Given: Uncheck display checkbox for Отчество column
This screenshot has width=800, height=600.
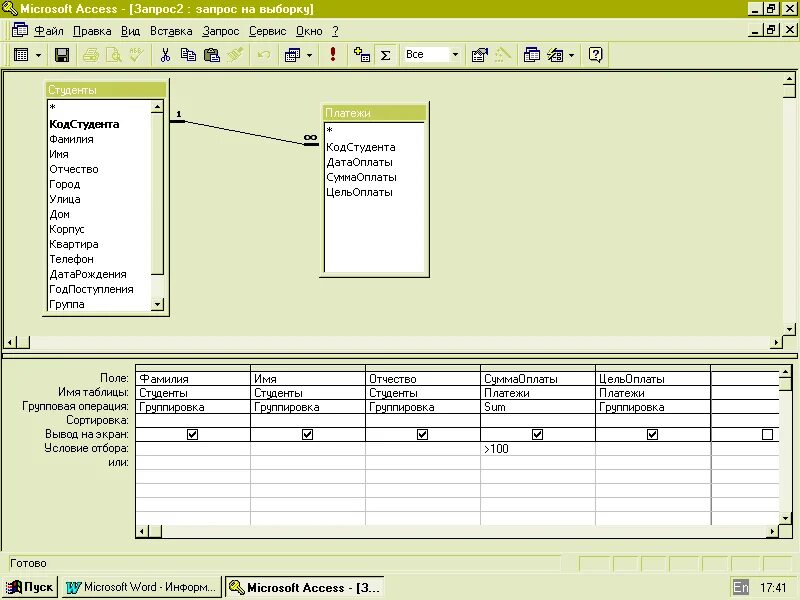Looking at the screenshot, I should (422, 434).
